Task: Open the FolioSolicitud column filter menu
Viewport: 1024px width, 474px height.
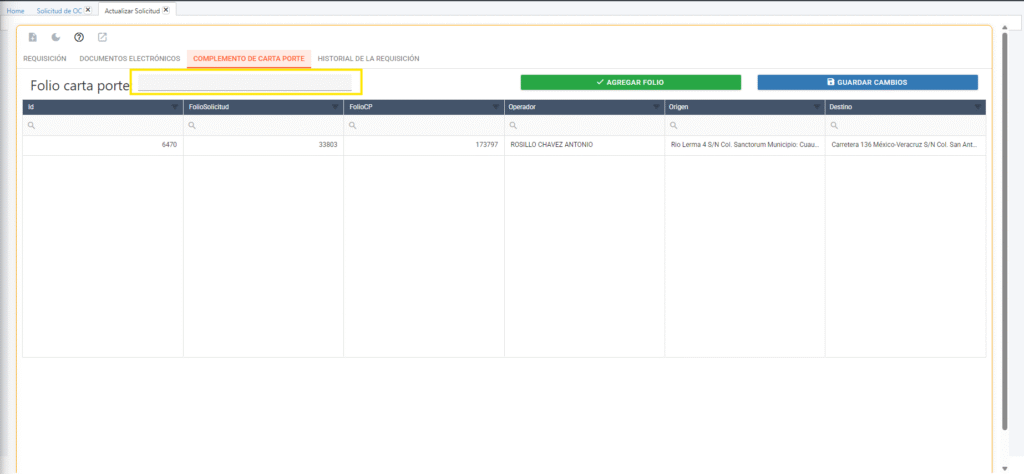Action: pos(335,107)
